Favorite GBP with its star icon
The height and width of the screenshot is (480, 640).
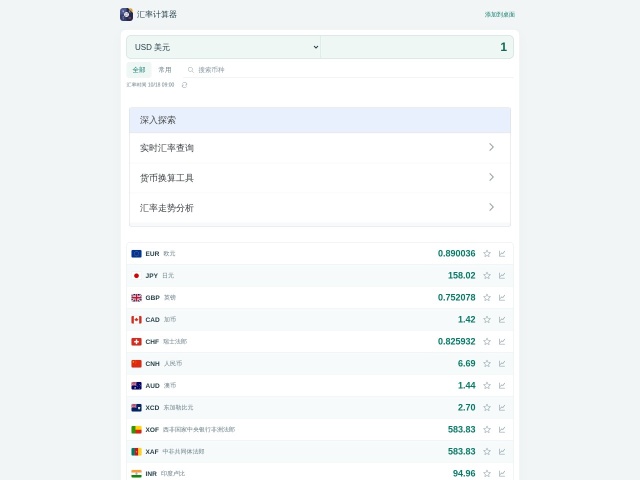pyautogui.click(x=487, y=298)
